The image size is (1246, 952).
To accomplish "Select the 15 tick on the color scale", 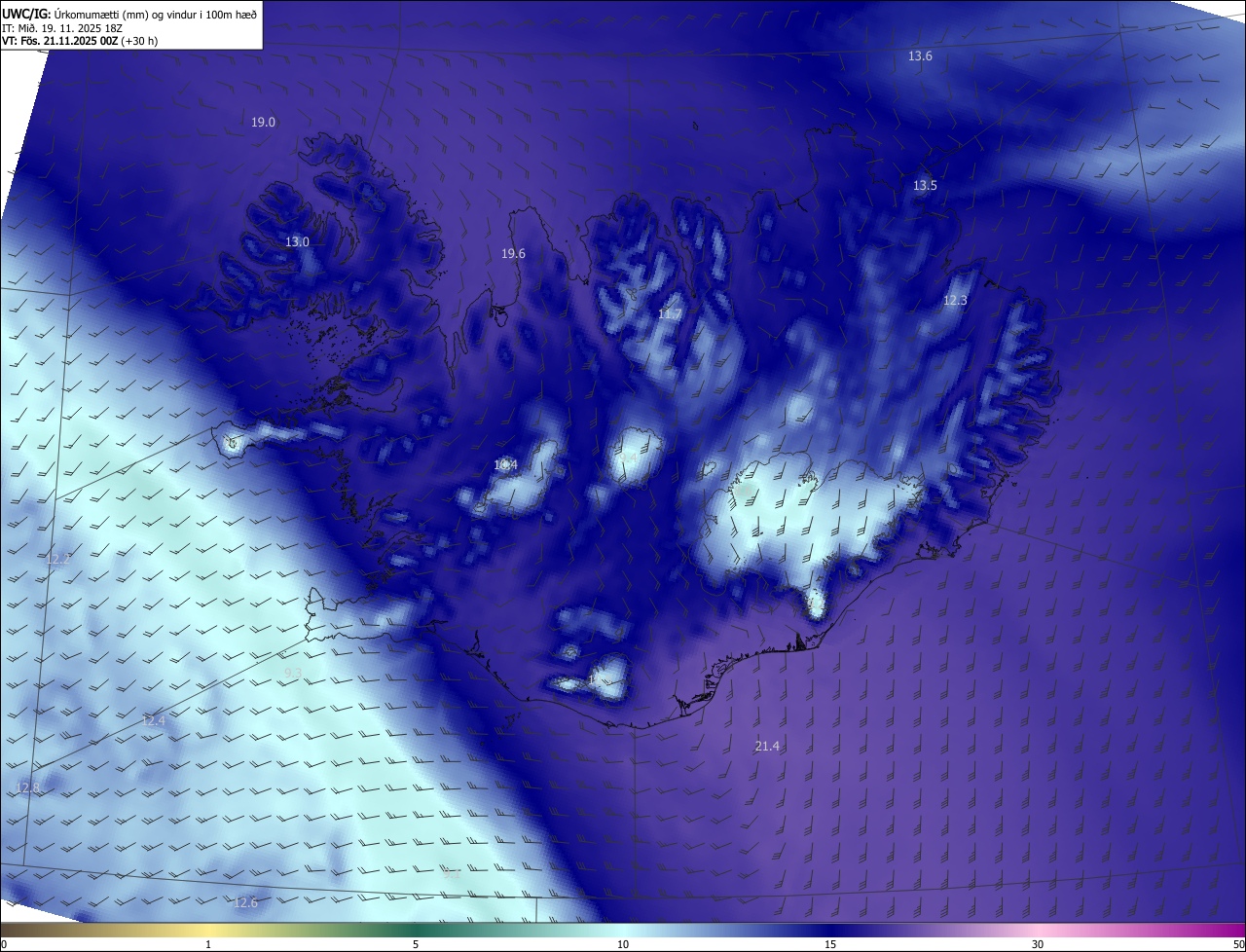I will pyautogui.click(x=830, y=944).
